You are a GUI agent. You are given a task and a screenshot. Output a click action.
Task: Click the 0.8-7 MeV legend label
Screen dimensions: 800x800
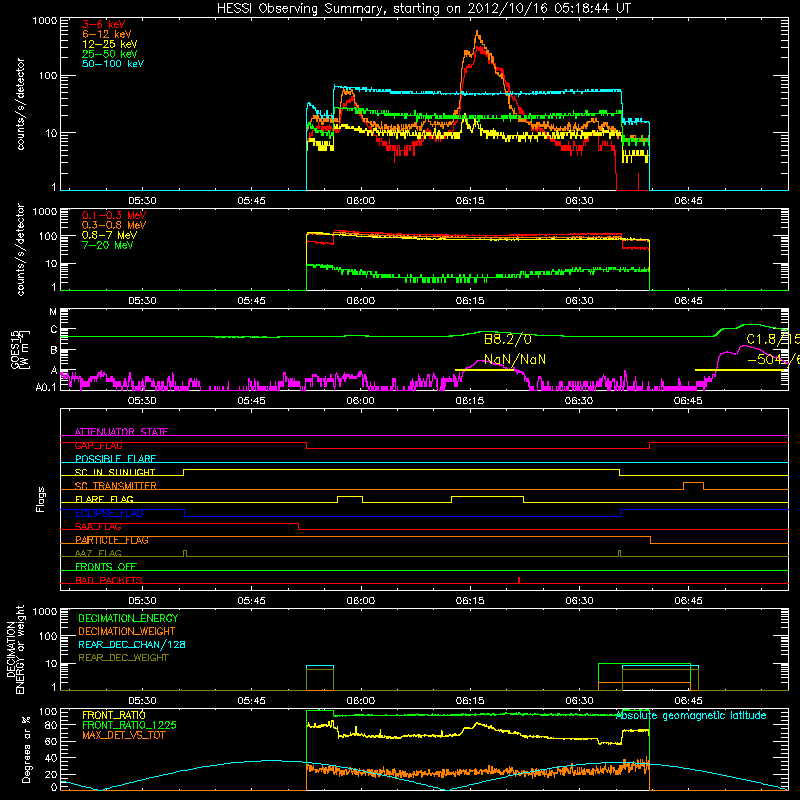tap(109, 235)
